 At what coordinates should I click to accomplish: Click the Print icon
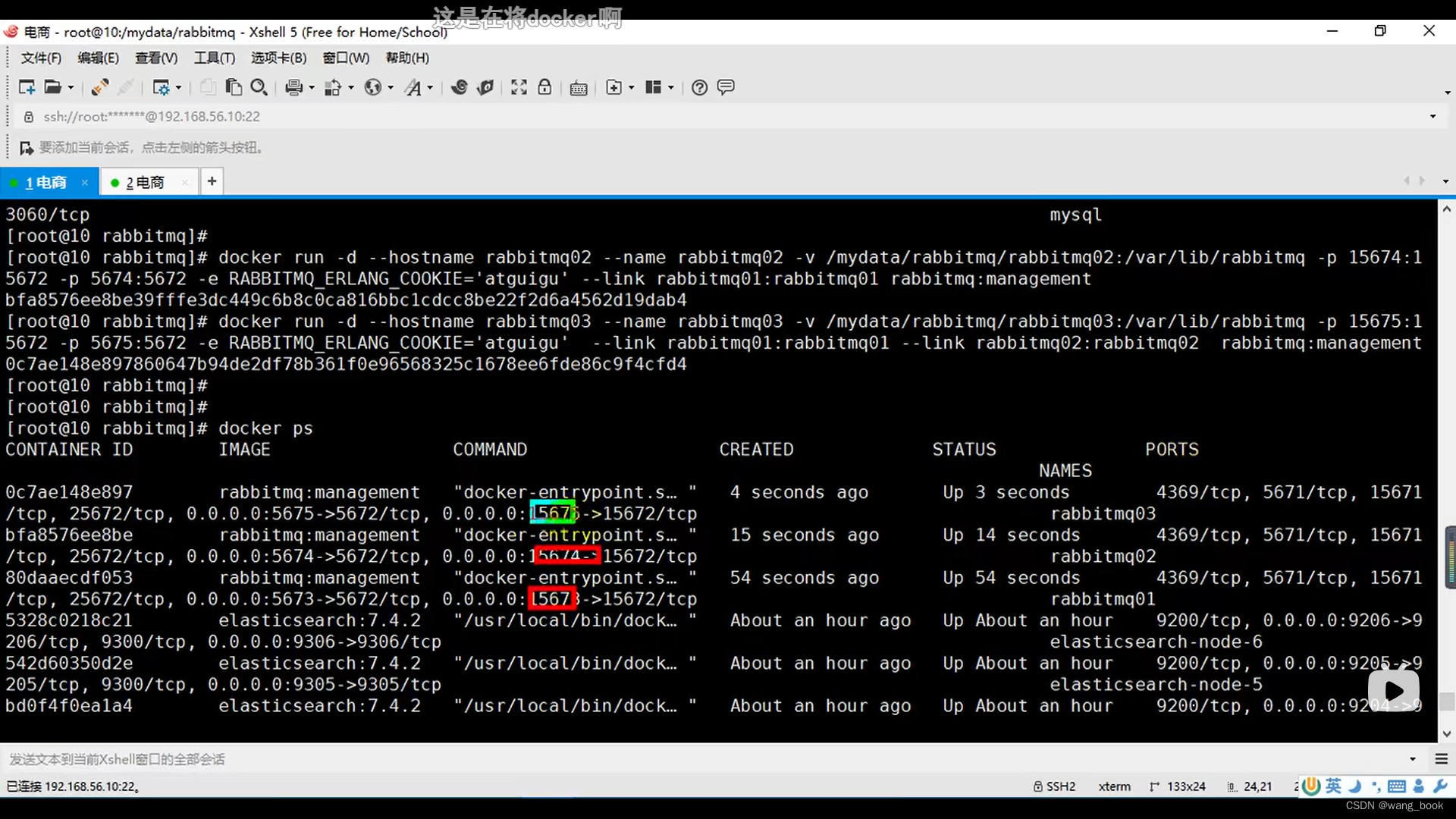point(294,87)
